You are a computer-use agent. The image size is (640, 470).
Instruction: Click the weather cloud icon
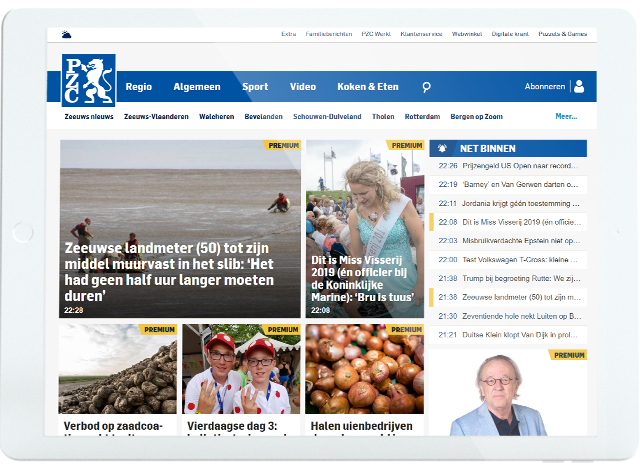66,34
